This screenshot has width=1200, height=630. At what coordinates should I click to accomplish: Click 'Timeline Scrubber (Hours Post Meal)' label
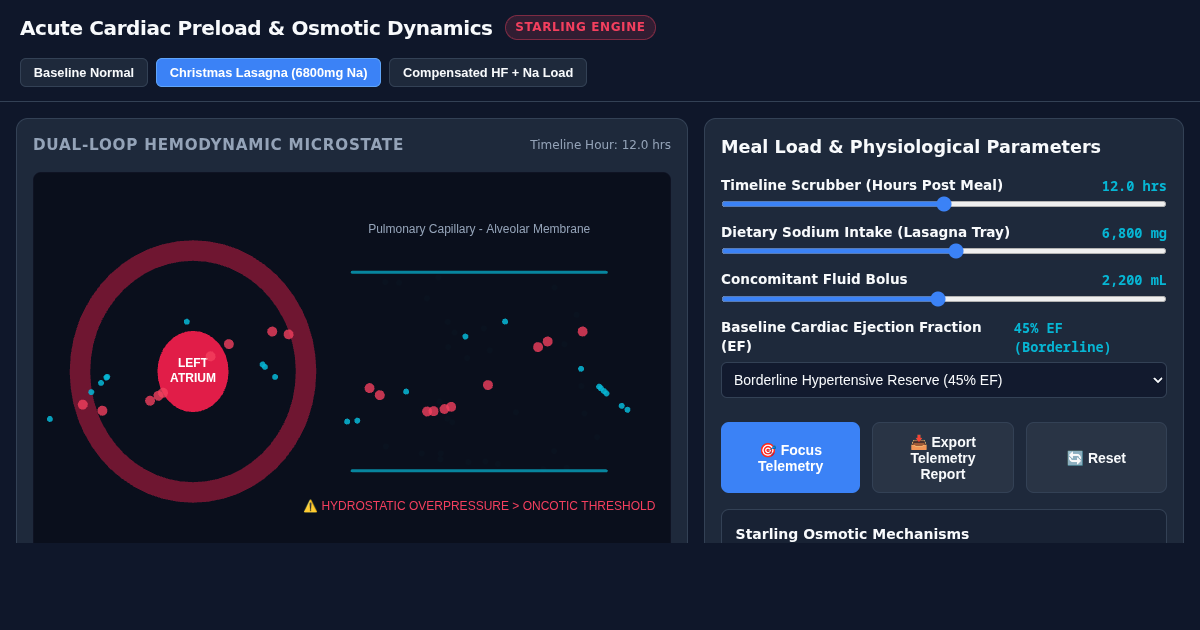point(862,185)
